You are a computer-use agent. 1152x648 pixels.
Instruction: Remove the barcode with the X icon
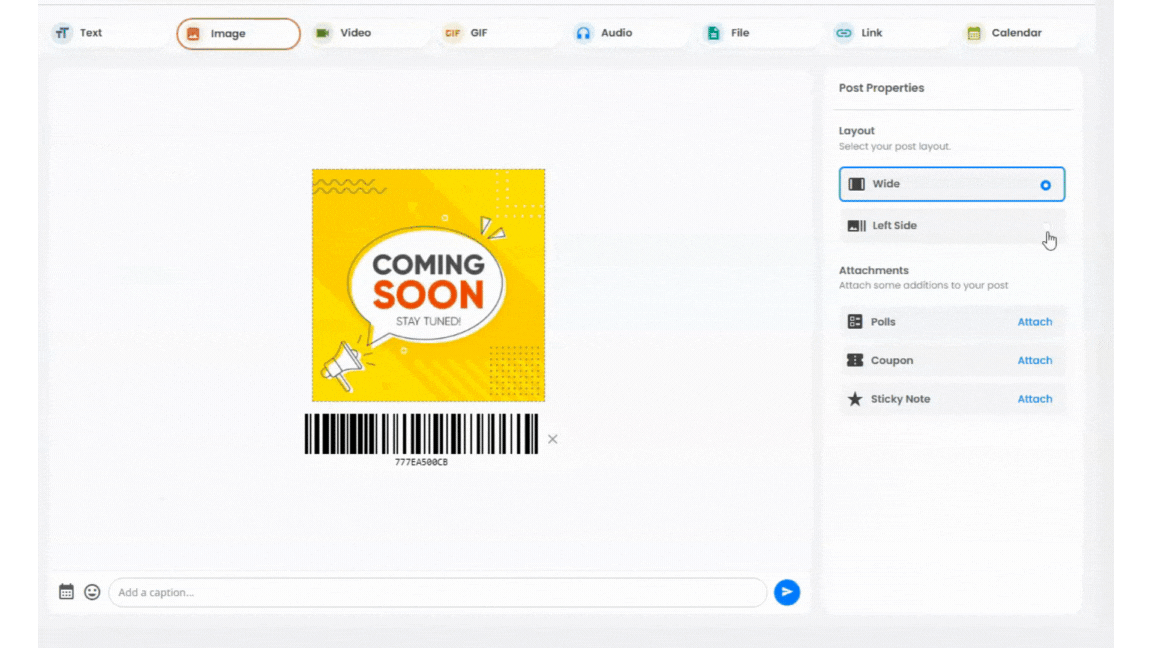click(x=553, y=439)
